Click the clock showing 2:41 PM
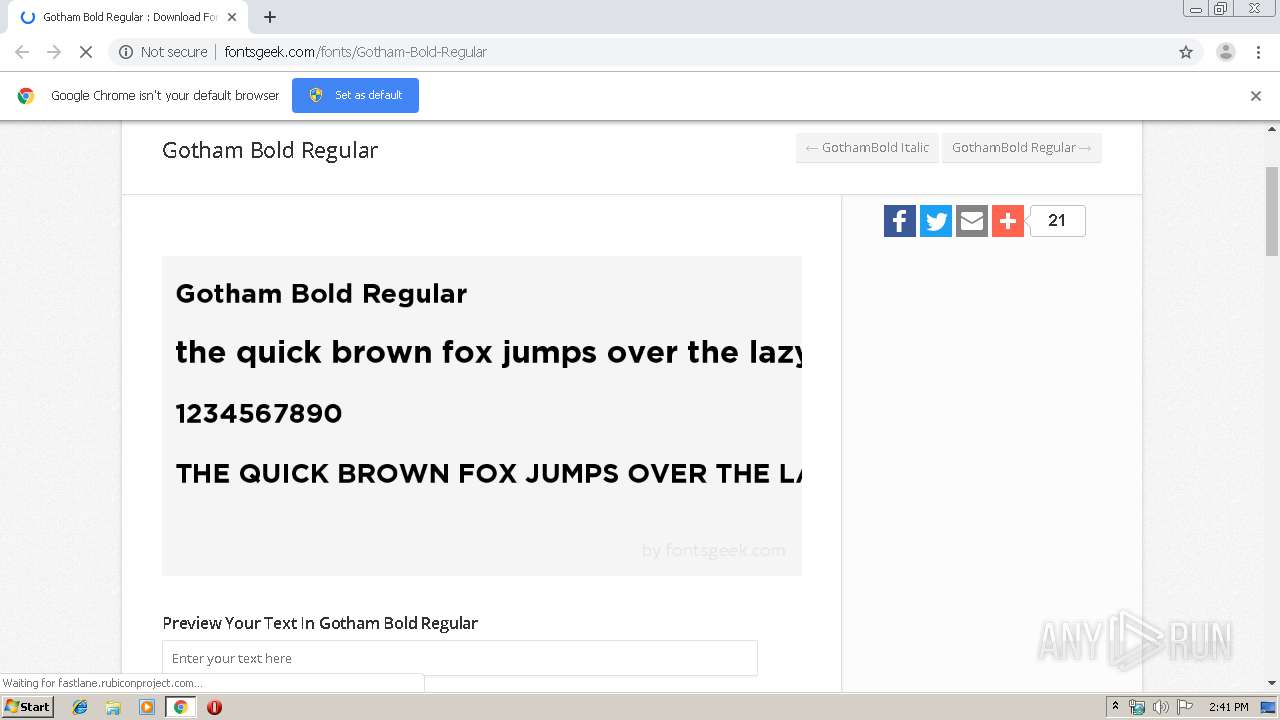This screenshot has height=720, width=1280. tap(1228, 707)
